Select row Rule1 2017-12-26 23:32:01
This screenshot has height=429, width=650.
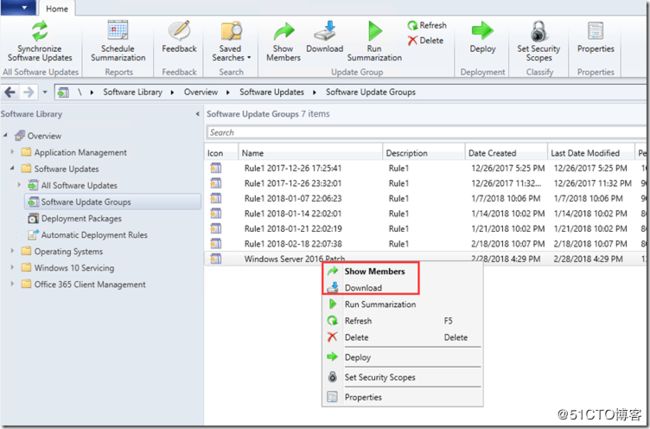coord(427,183)
